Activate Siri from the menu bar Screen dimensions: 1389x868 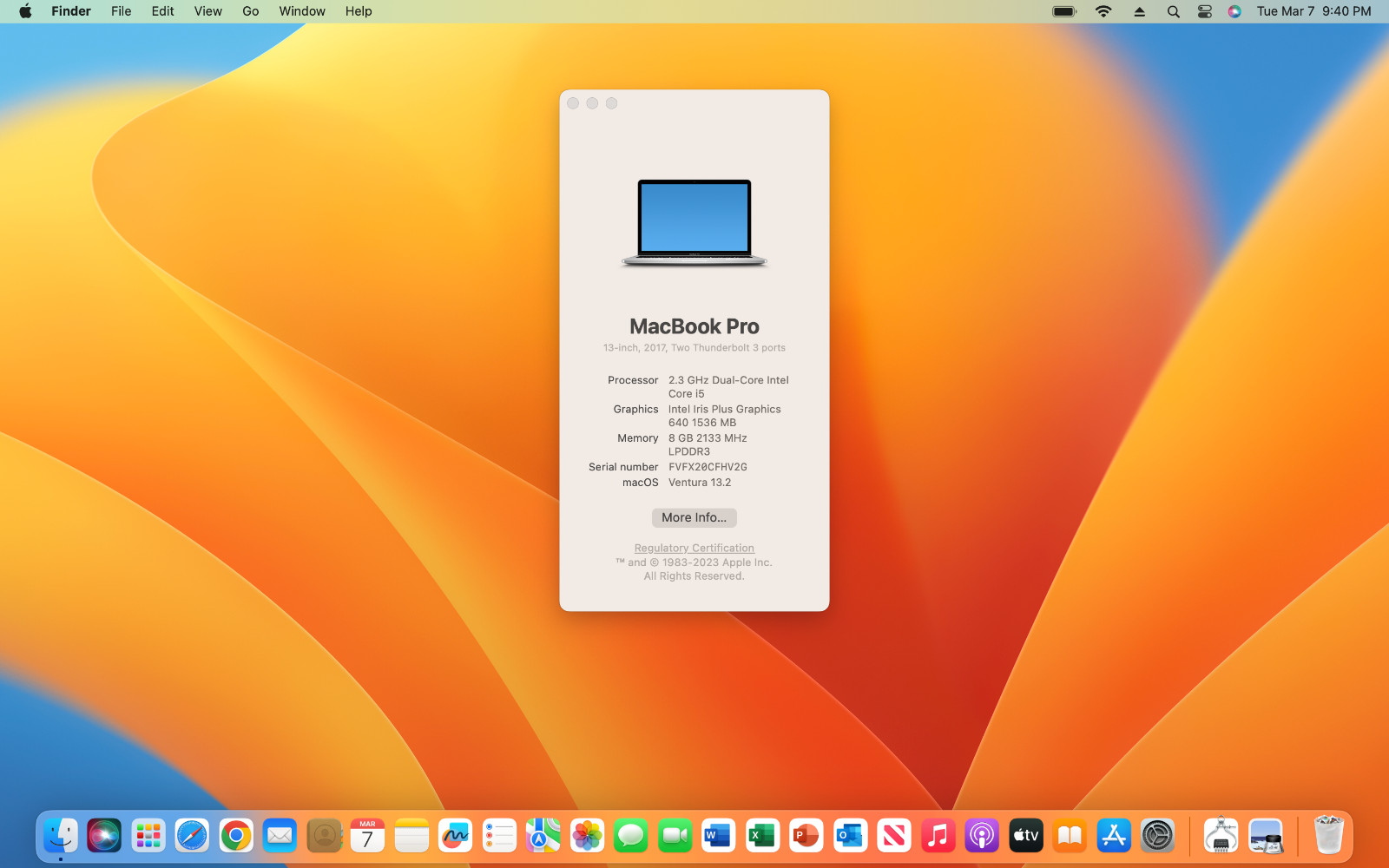1234,11
